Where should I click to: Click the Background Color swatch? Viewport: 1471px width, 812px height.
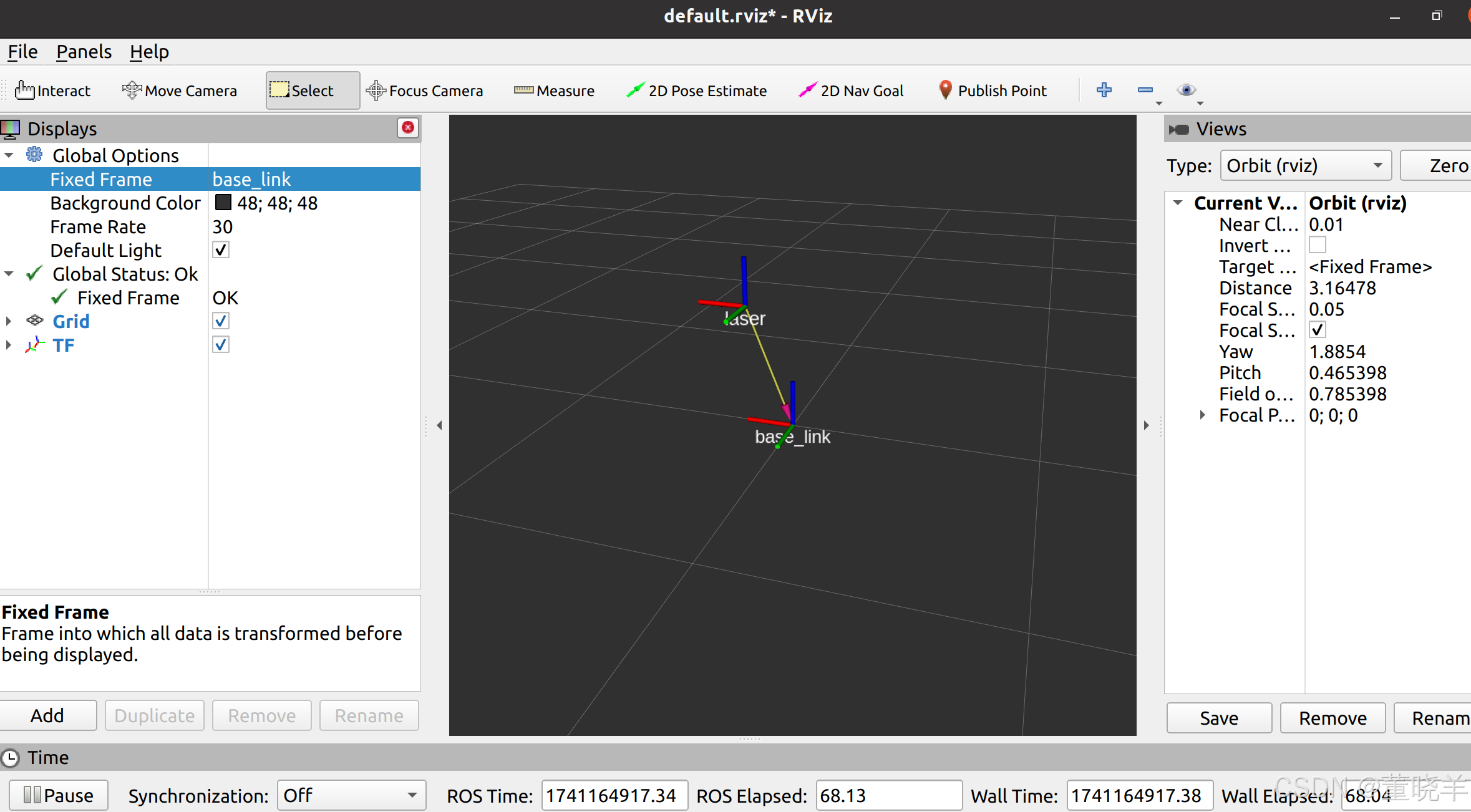223,203
